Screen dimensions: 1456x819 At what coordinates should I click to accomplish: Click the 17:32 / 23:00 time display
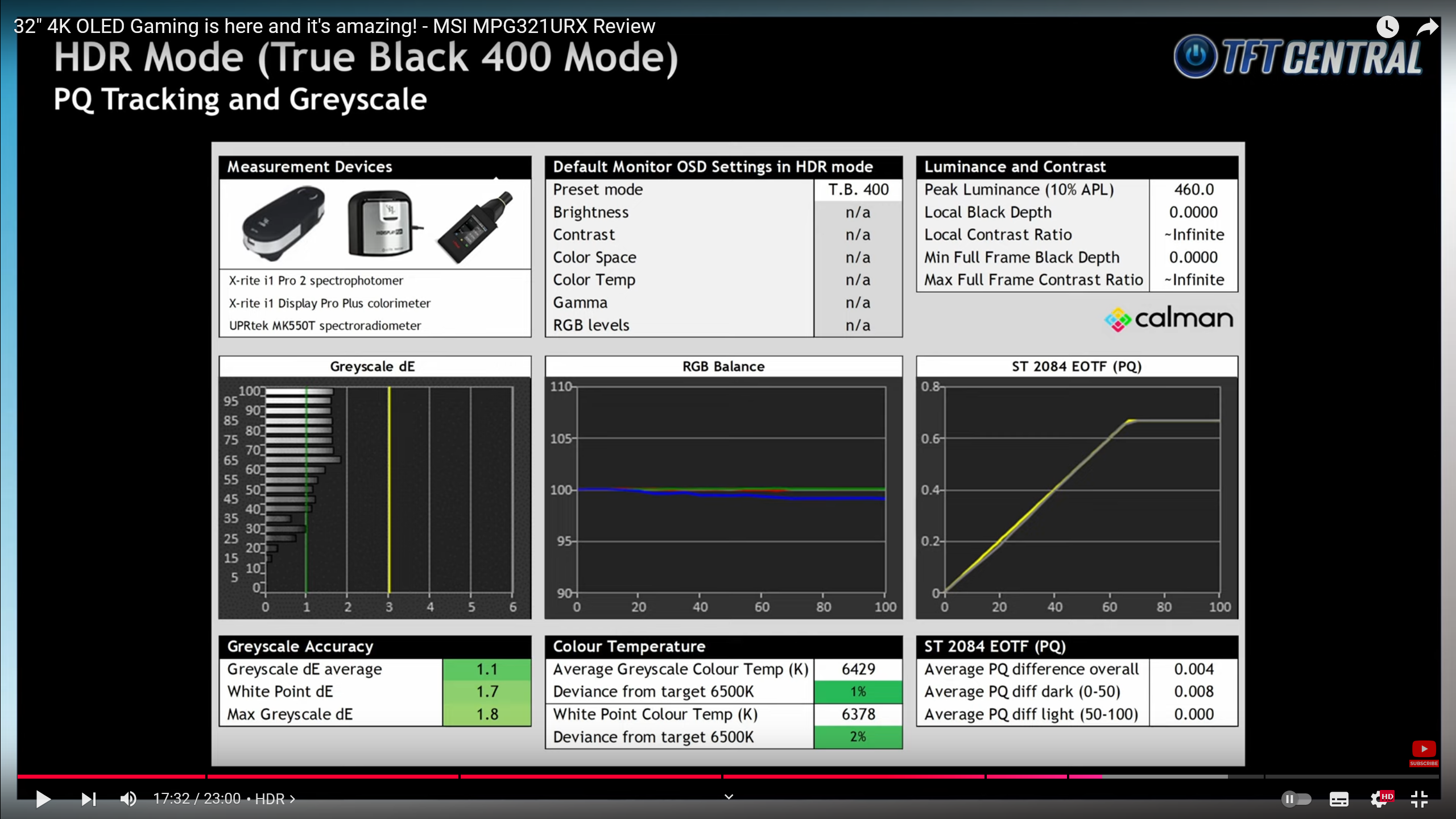pyautogui.click(x=197, y=799)
